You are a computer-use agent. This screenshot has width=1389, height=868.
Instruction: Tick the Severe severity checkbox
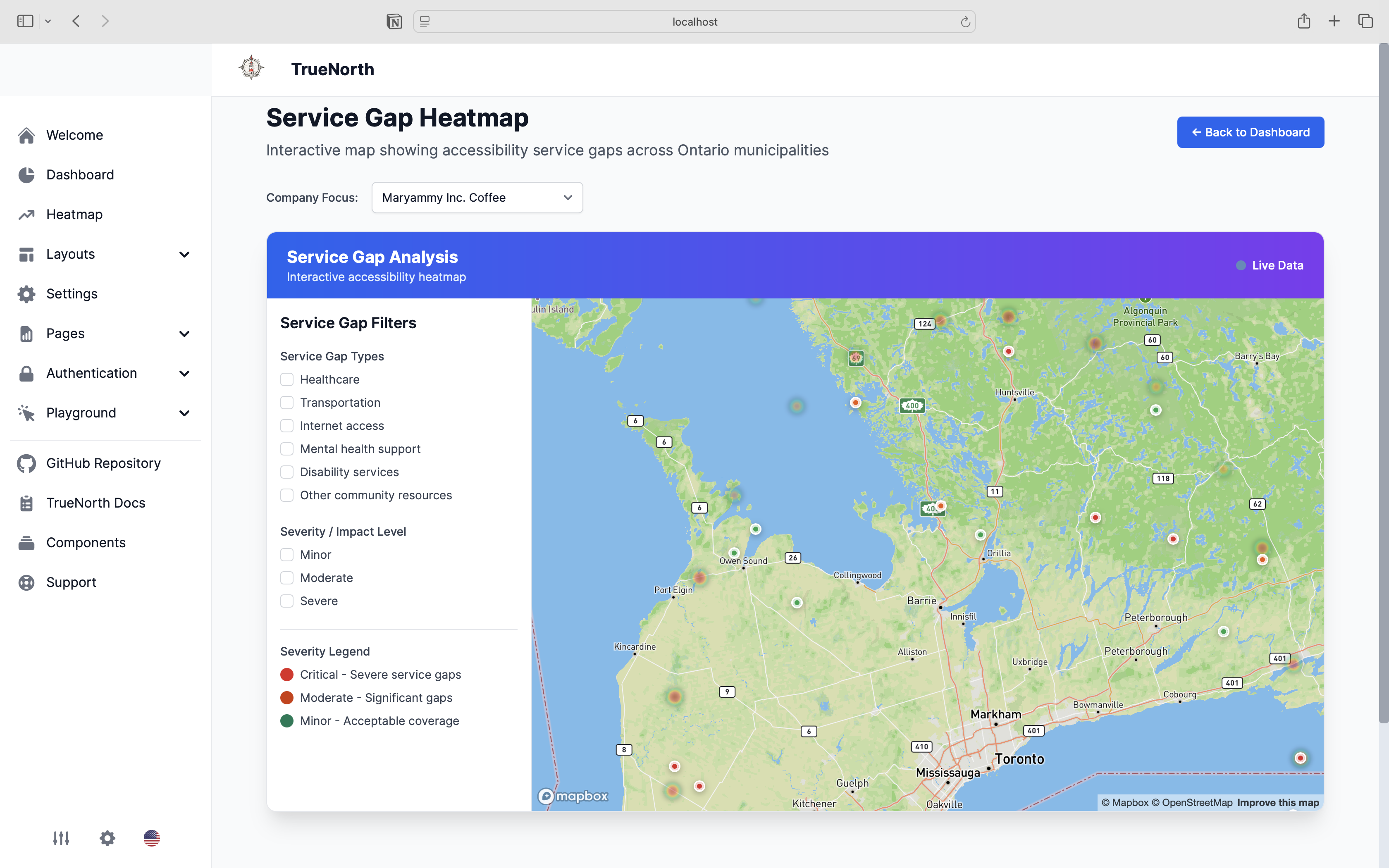(287, 601)
